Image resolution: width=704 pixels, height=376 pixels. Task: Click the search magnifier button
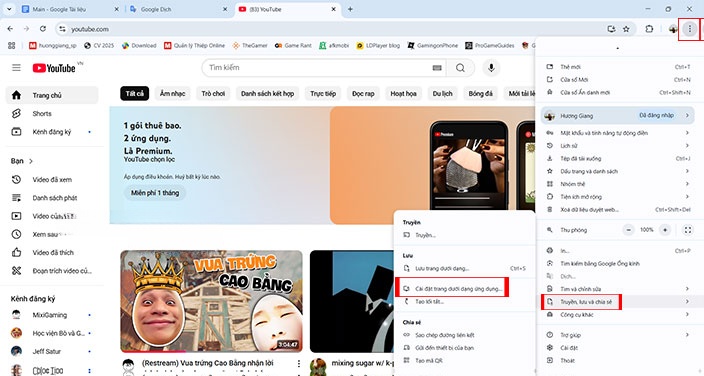coord(460,68)
